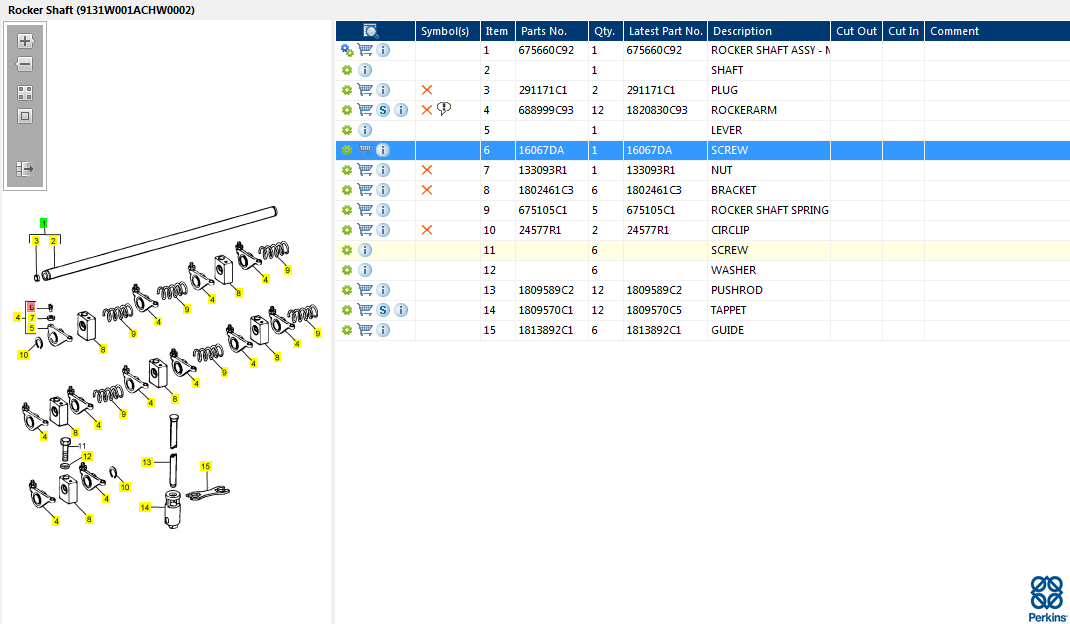Click latest part number 1820830C93

pyautogui.click(x=657, y=110)
